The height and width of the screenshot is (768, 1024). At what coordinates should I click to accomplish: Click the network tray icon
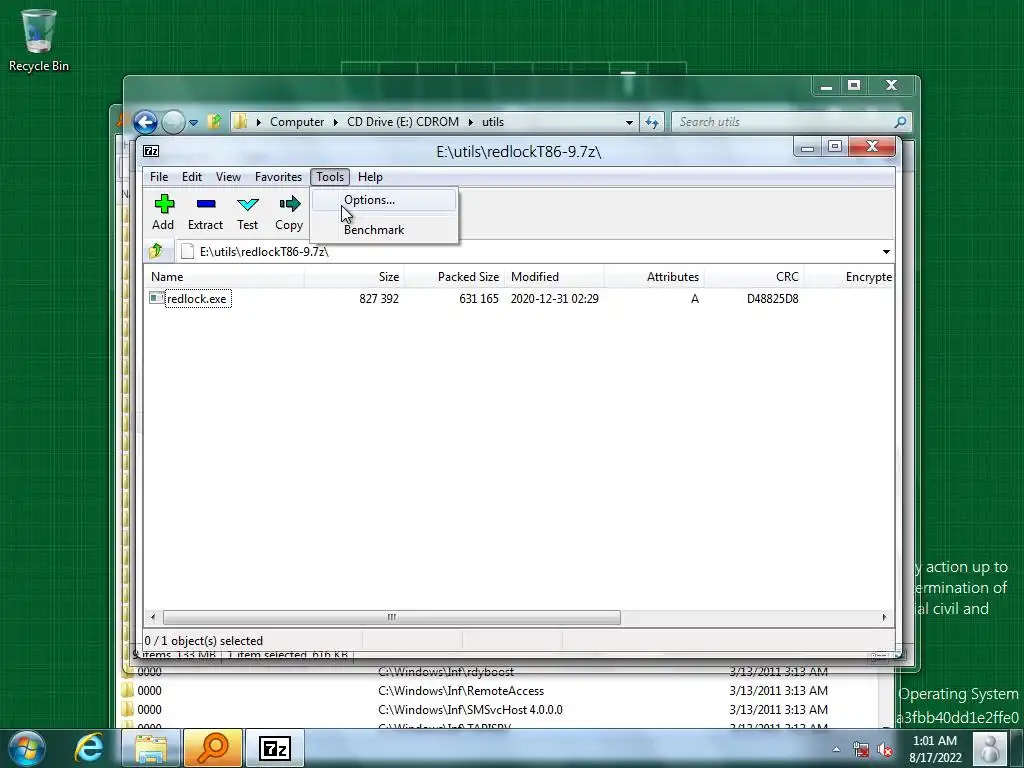click(x=861, y=750)
